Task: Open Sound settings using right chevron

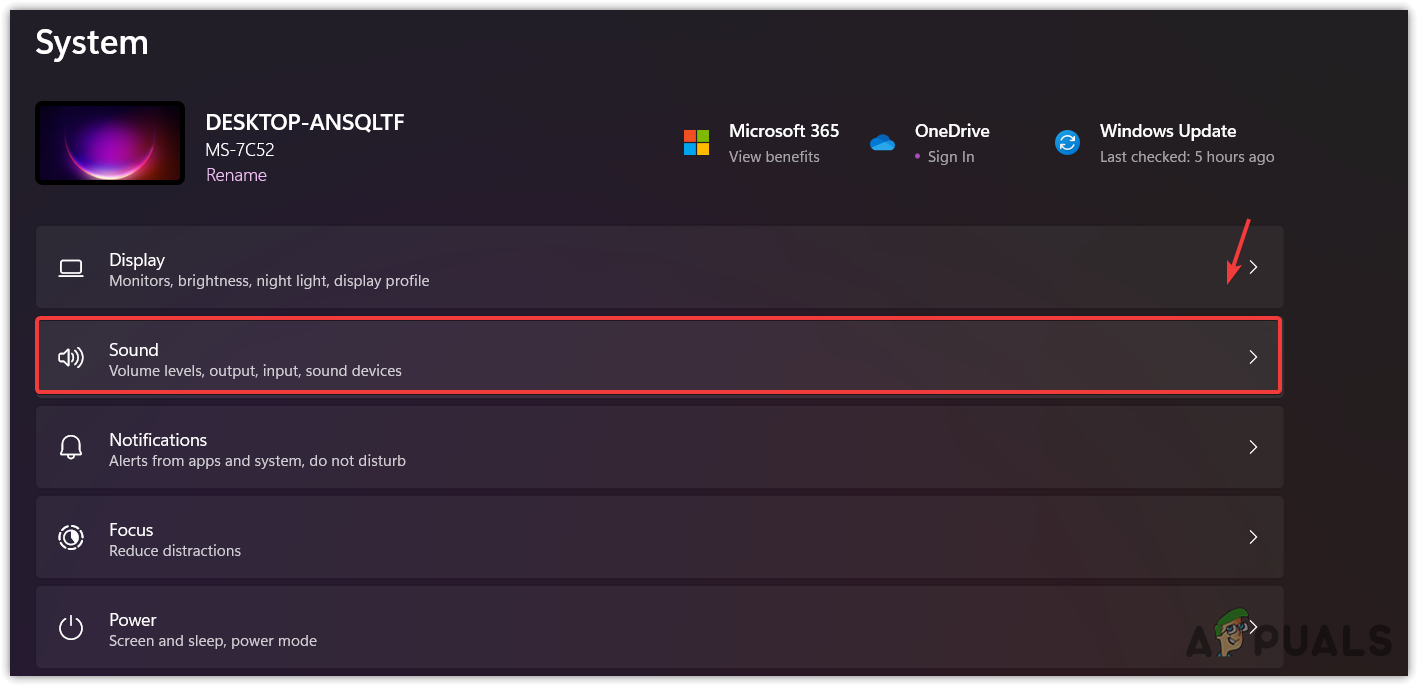Action: click(x=1253, y=358)
